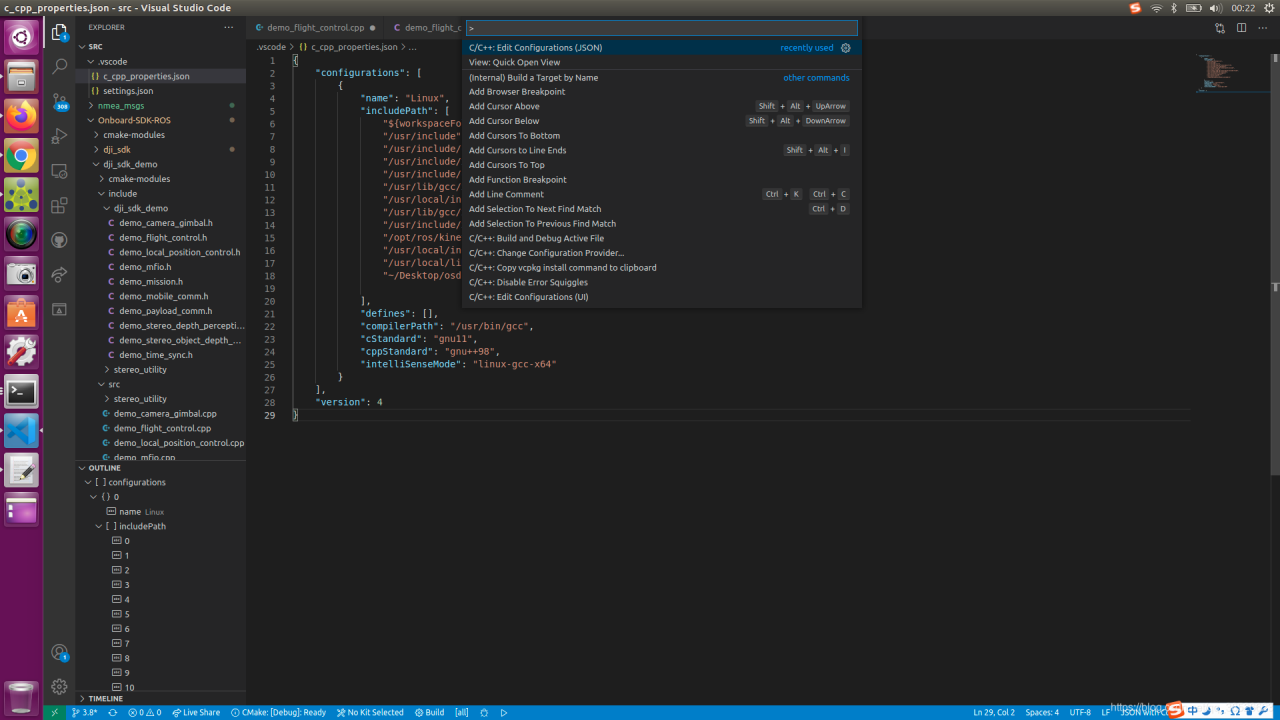Click the Explorer more actions ellipsis
Viewport: 1280px width, 720px height.
pyautogui.click(x=229, y=27)
